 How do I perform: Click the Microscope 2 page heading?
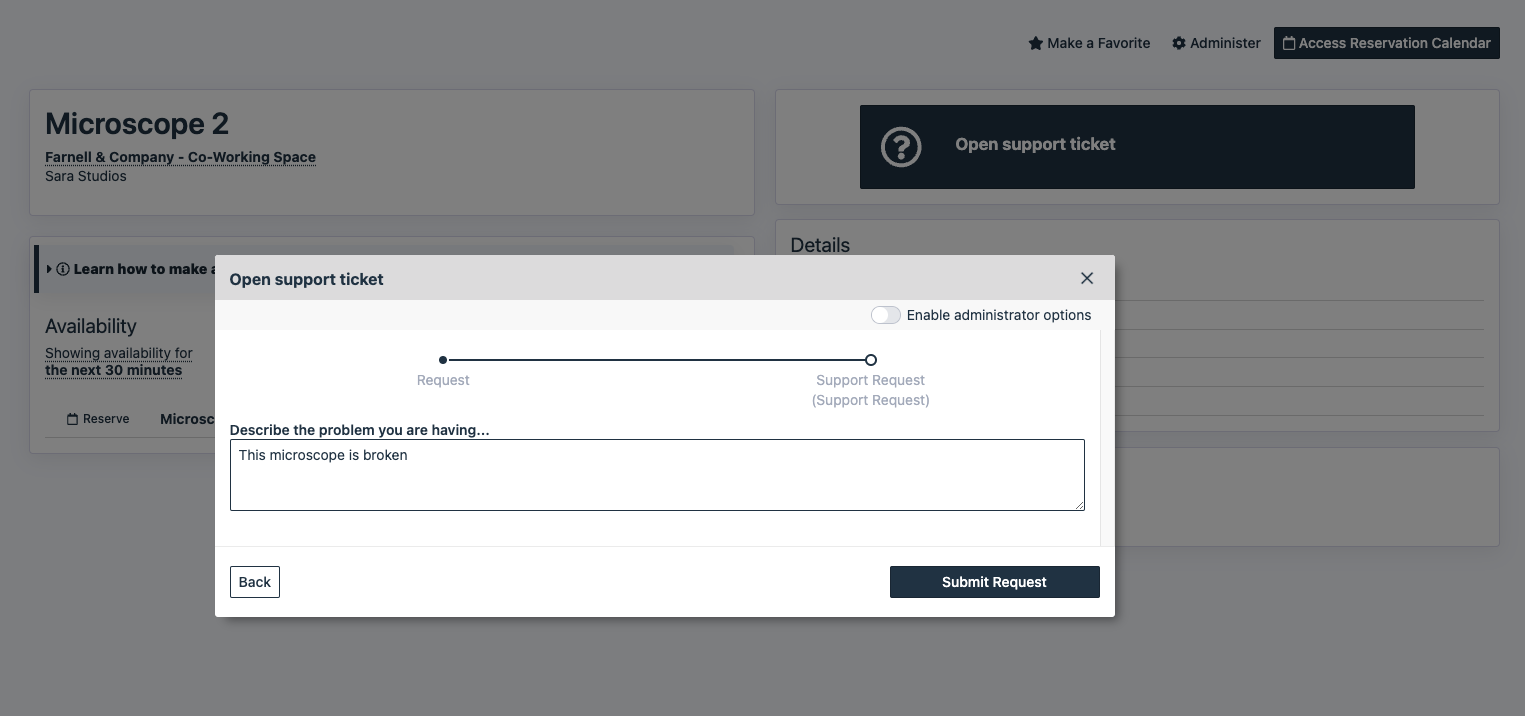point(137,124)
